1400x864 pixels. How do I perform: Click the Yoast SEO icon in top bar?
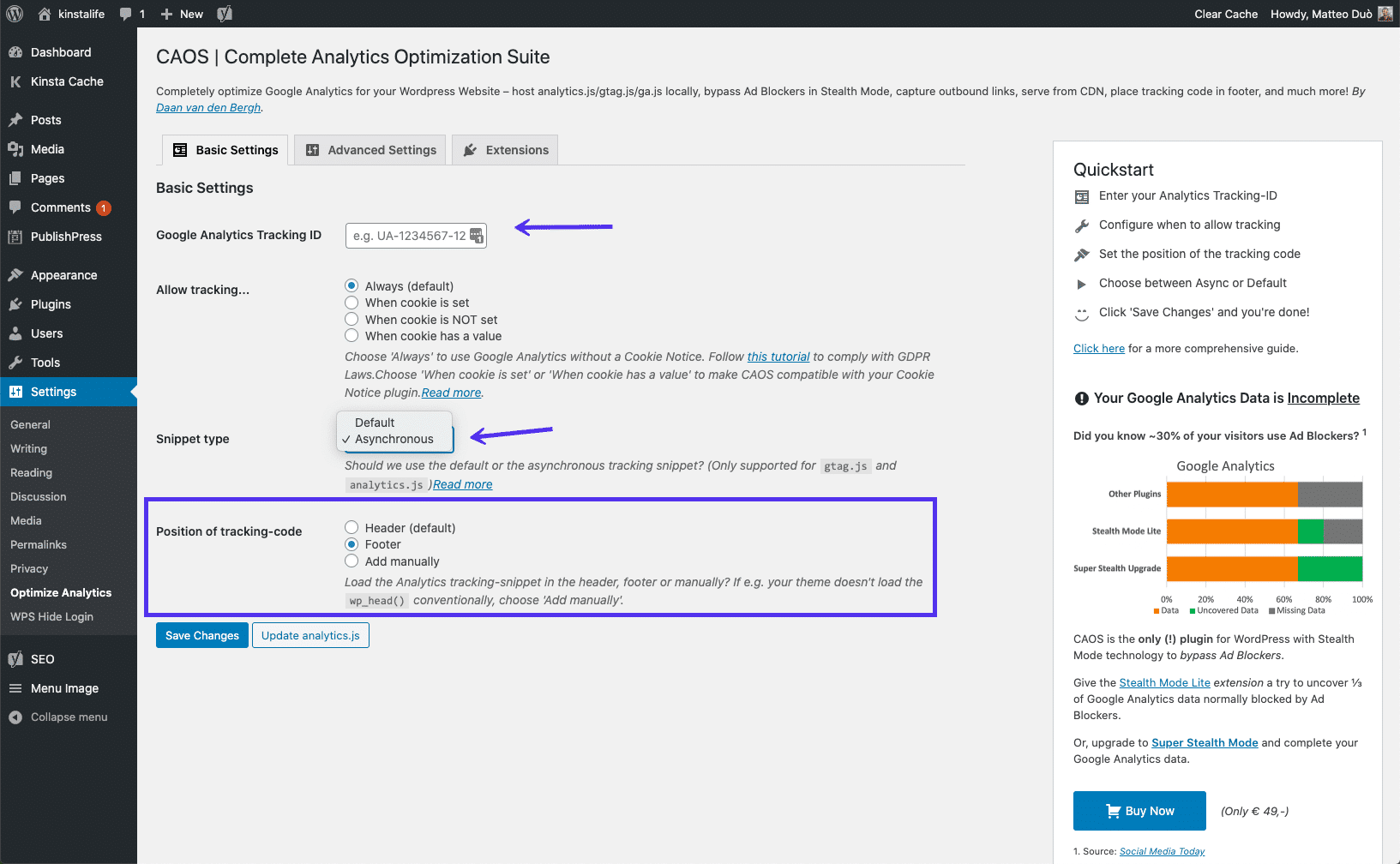225,14
